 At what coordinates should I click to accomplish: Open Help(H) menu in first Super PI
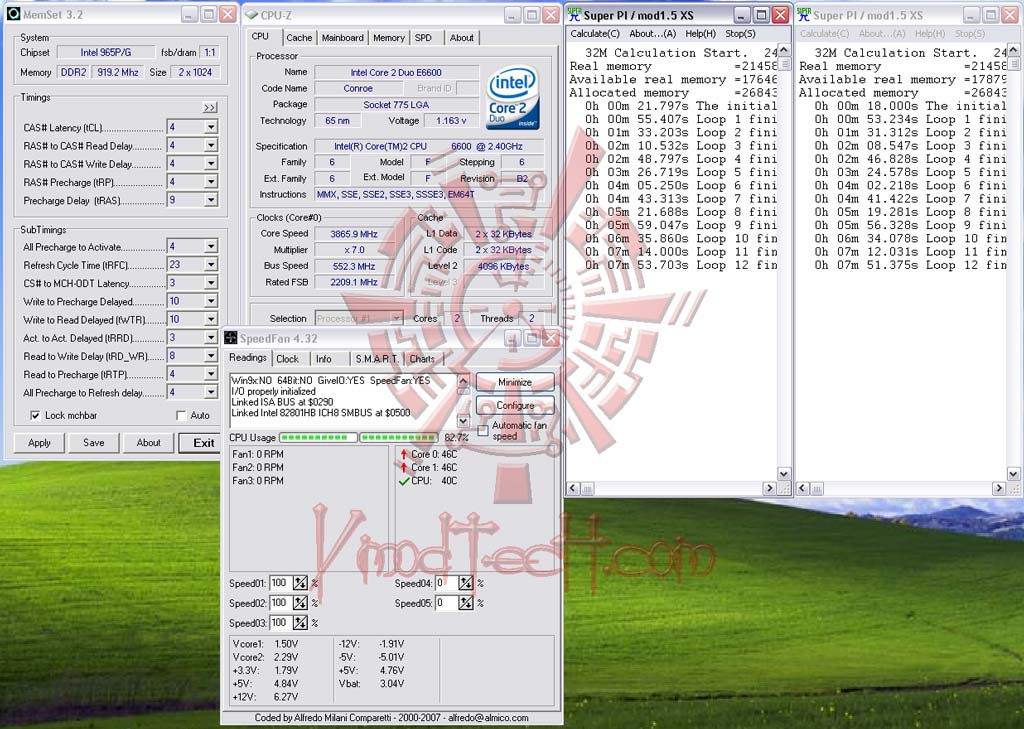[x=700, y=33]
